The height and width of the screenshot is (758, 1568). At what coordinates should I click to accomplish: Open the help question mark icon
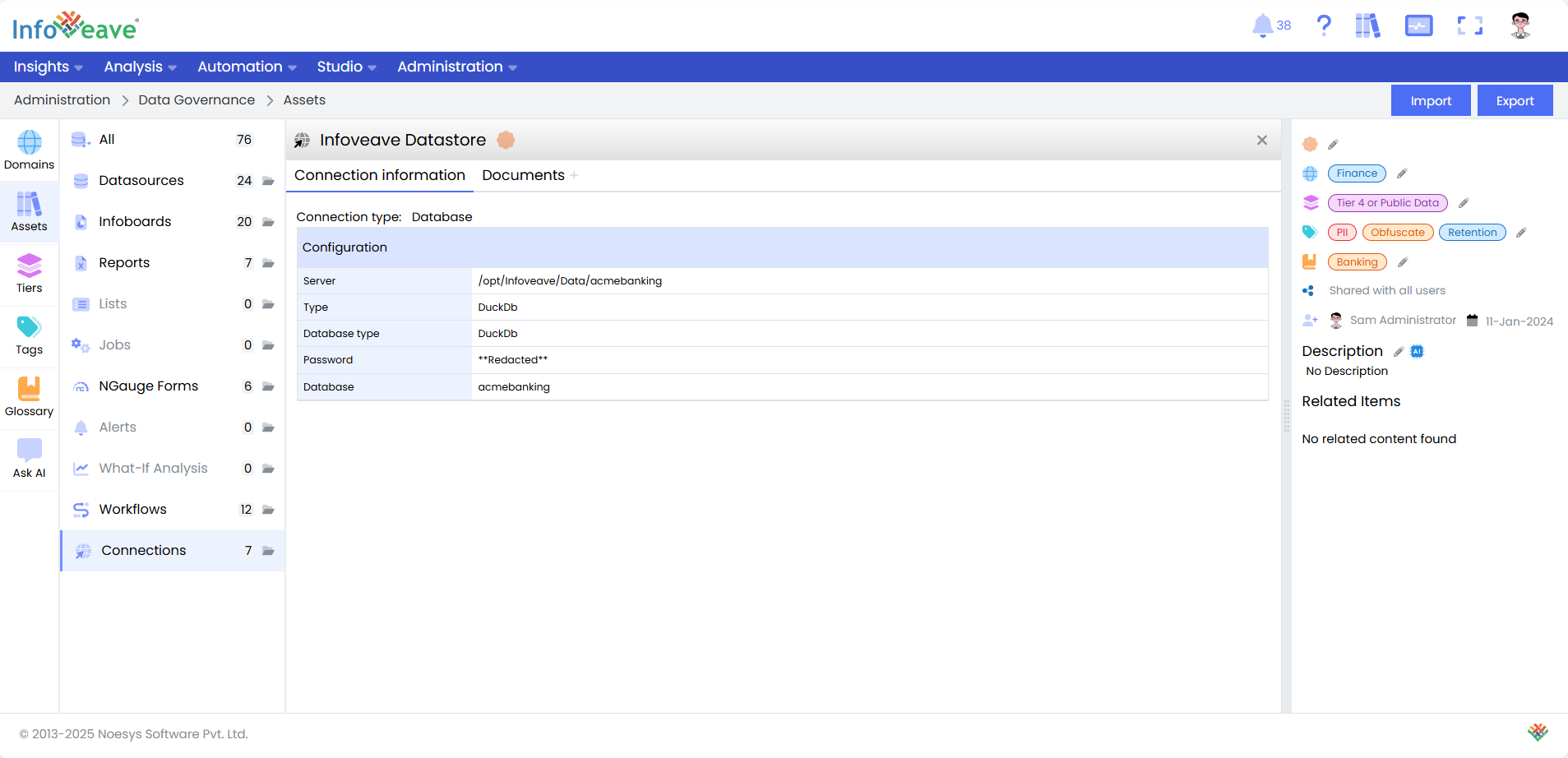[x=1324, y=25]
